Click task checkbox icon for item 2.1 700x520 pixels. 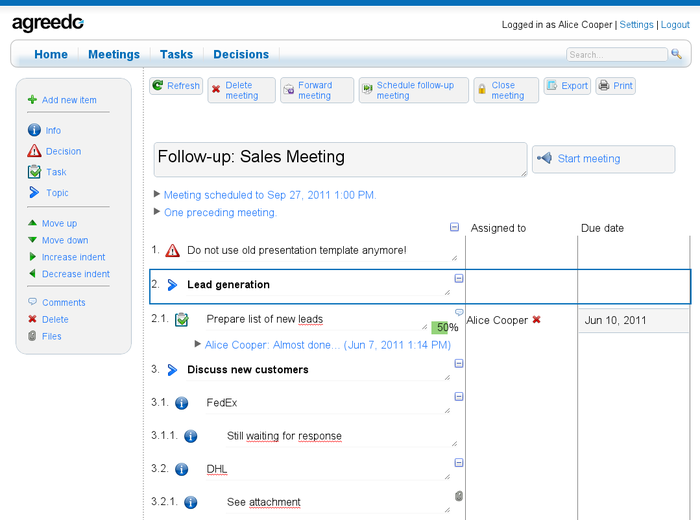point(182,320)
